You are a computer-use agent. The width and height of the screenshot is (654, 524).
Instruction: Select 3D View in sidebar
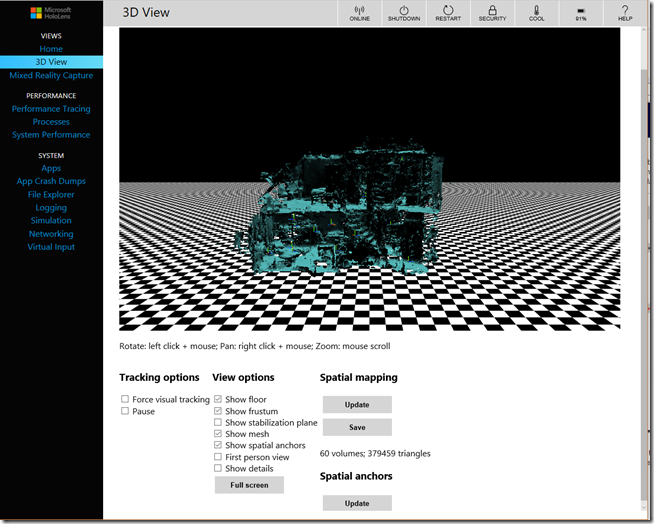pyautogui.click(x=51, y=62)
